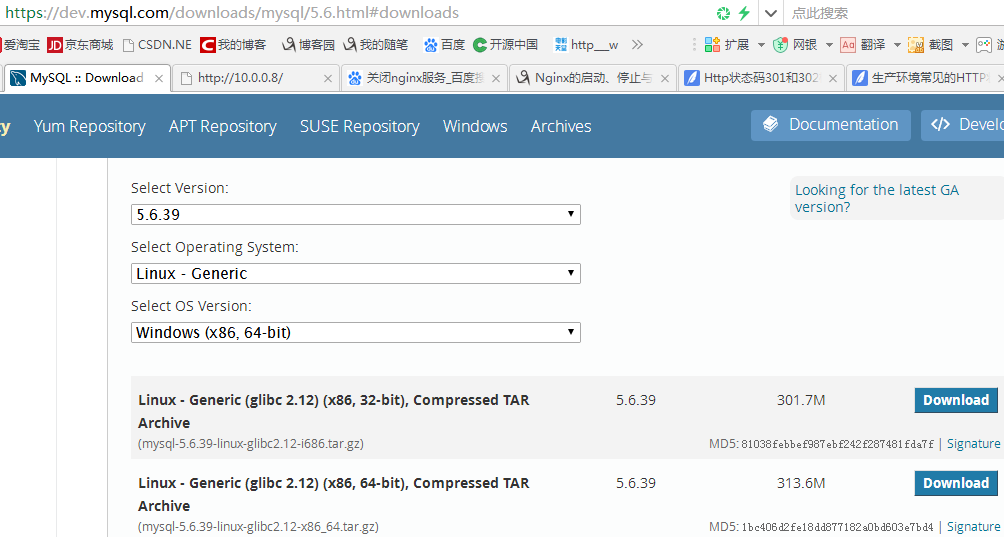Click the mysql-5.6.39-linux-glibc2.12-x86_64.tar.gz filename
Viewport: 1004px width, 537px height.
tap(258, 527)
